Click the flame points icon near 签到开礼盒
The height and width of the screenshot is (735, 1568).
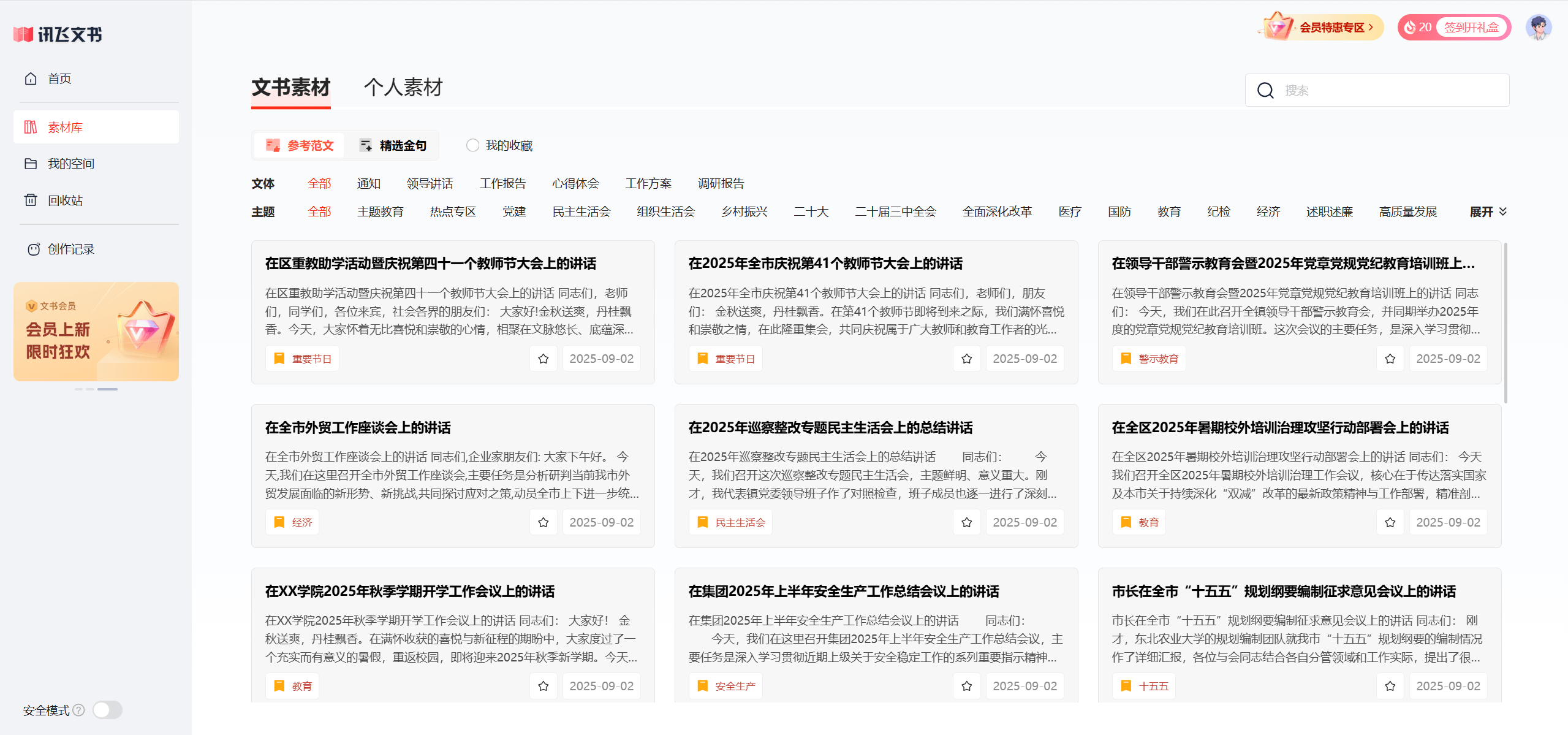click(x=1412, y=26)
